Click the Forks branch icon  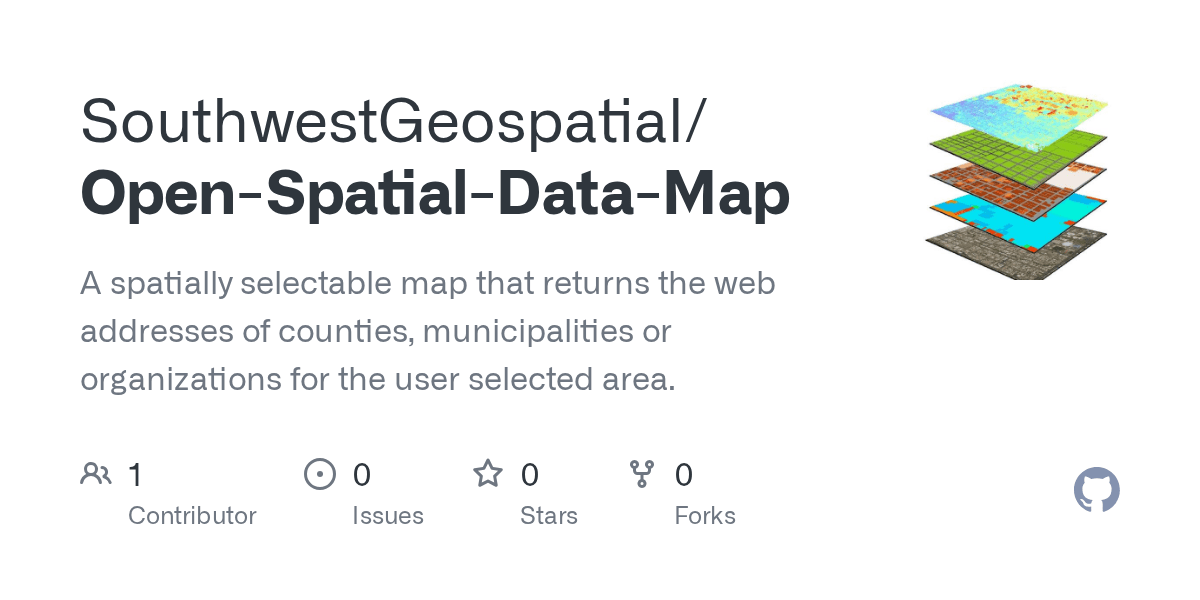coord(642,474)
